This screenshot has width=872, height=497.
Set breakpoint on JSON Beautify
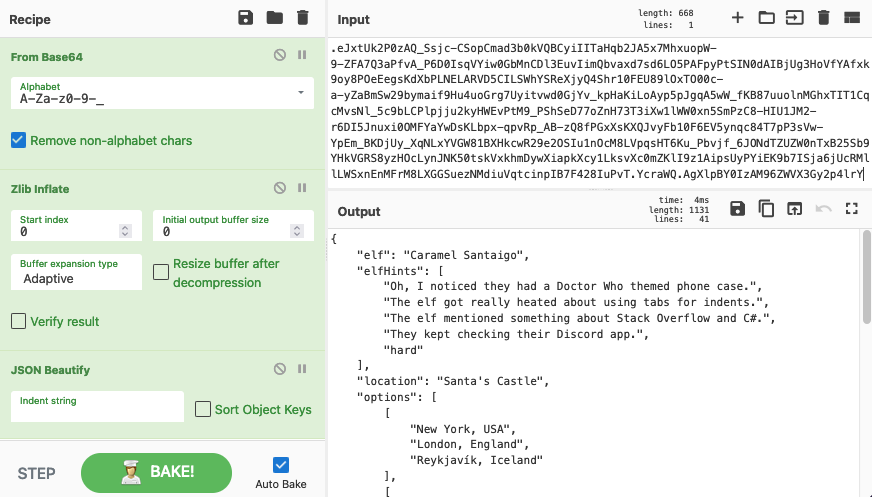pos(302,369)
